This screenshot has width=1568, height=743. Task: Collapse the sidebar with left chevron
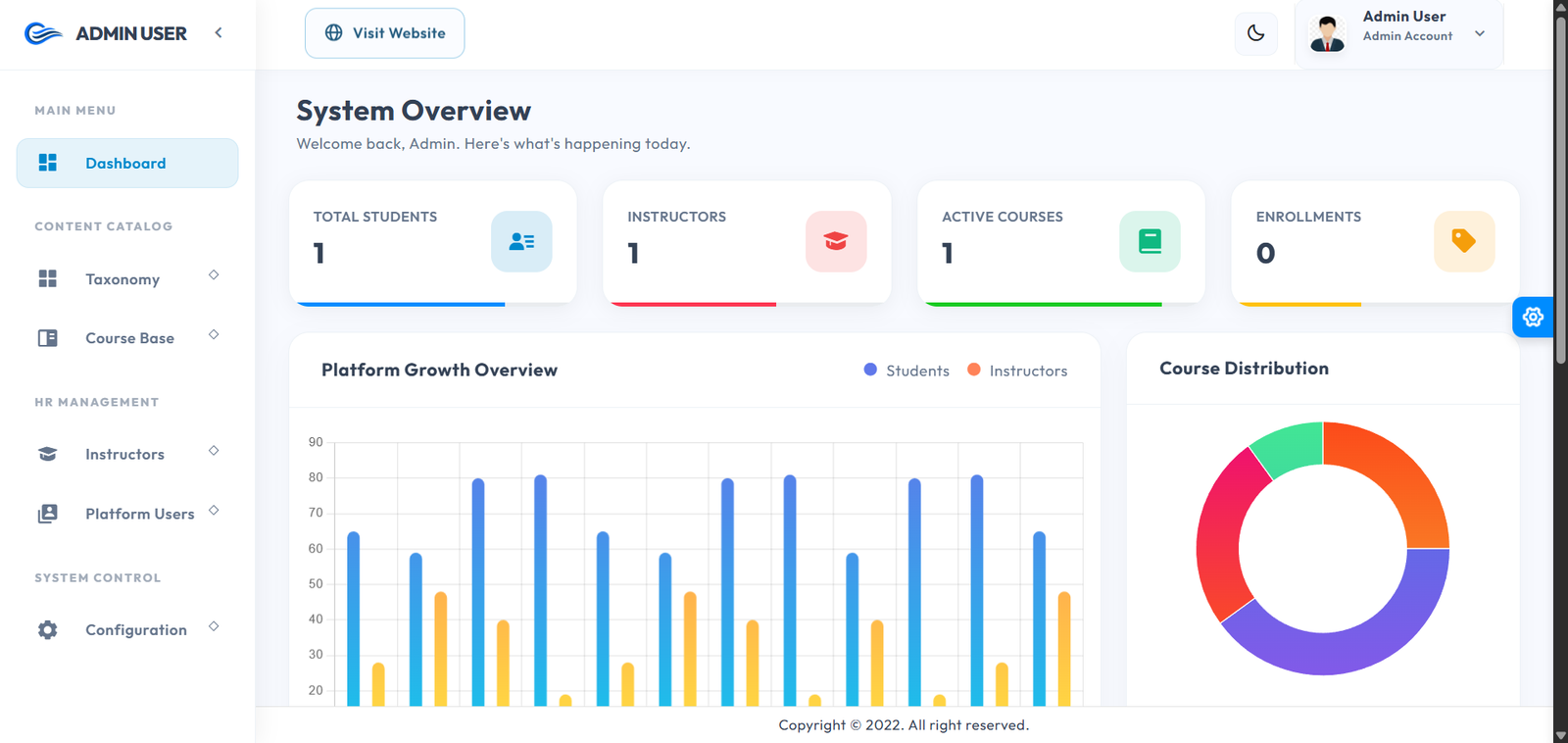219,32
